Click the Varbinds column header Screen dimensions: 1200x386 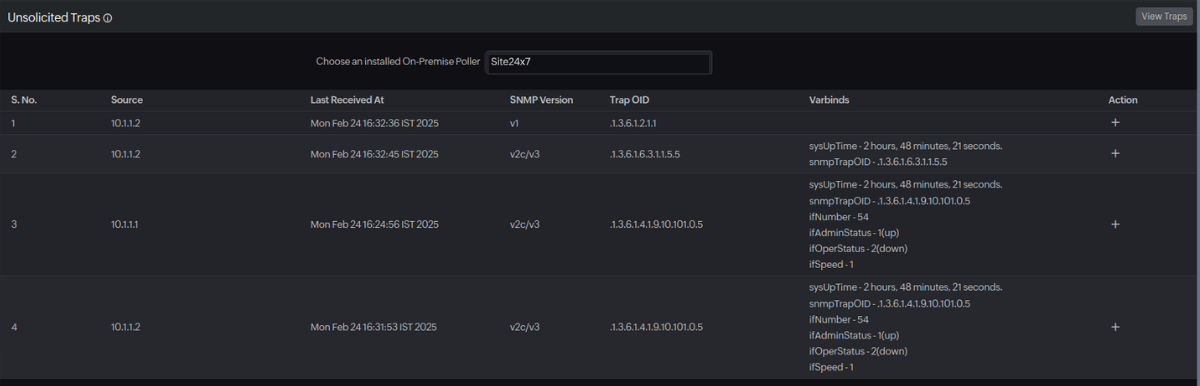(x=829, y=100)
